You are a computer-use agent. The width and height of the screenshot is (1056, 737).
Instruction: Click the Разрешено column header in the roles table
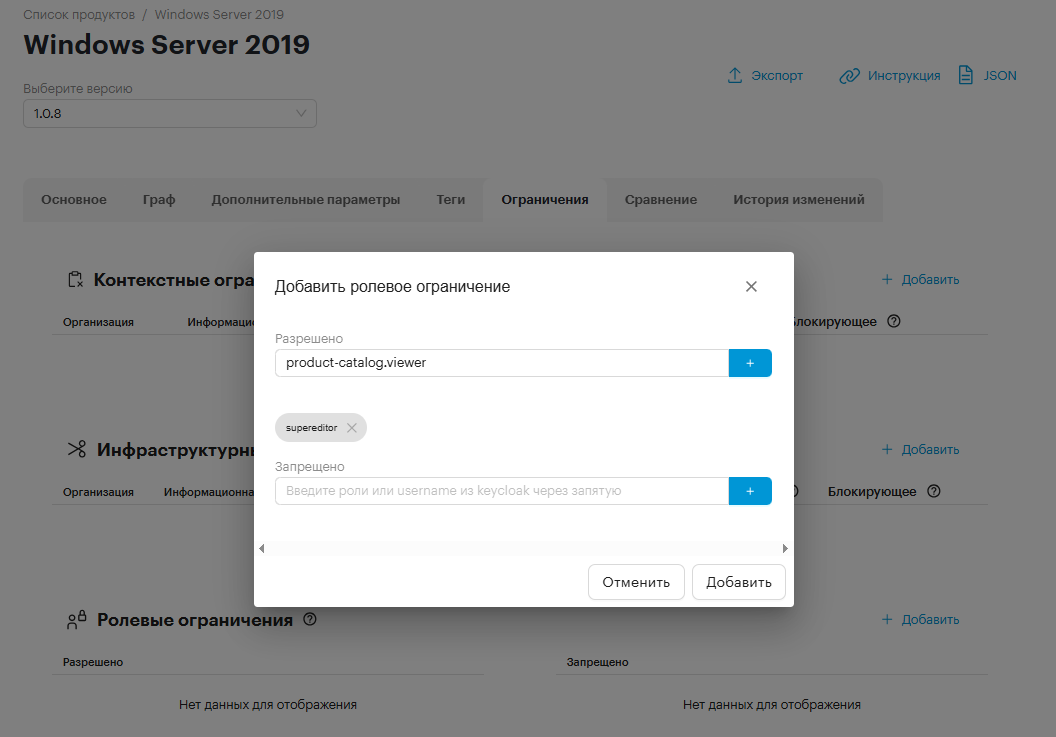point(93,662)
